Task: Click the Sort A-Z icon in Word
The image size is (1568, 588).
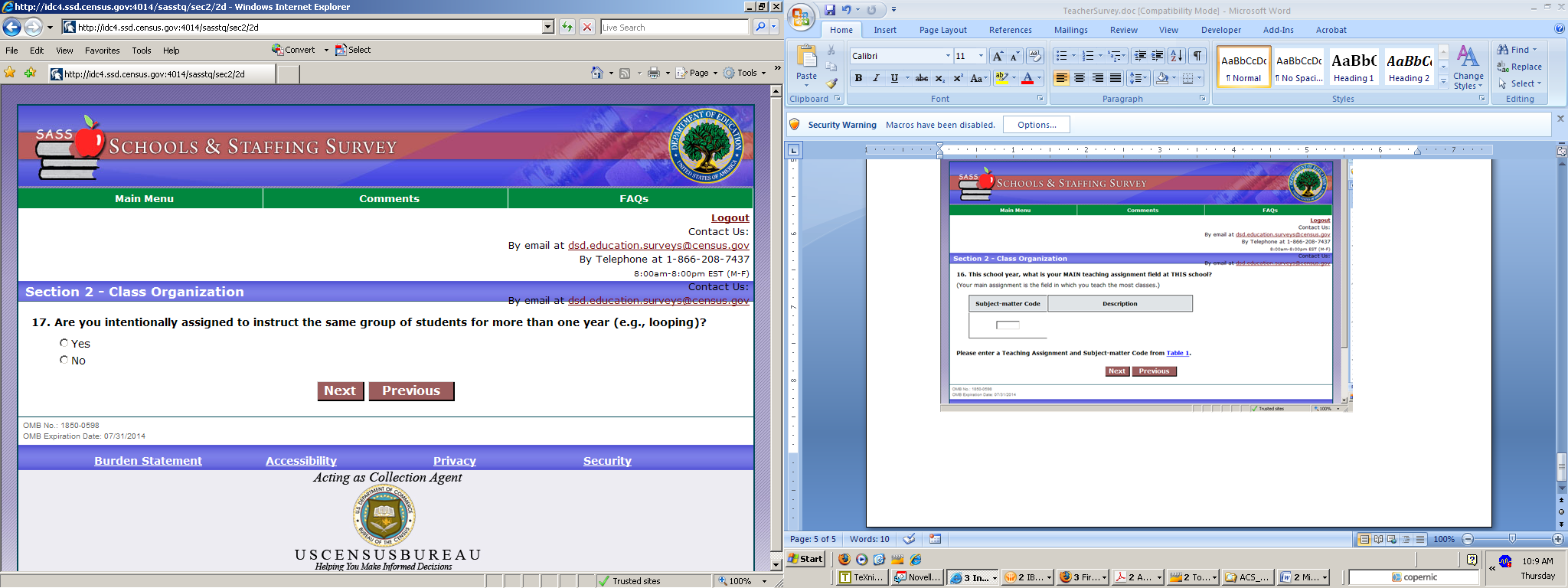Action: click(1177, 56)
